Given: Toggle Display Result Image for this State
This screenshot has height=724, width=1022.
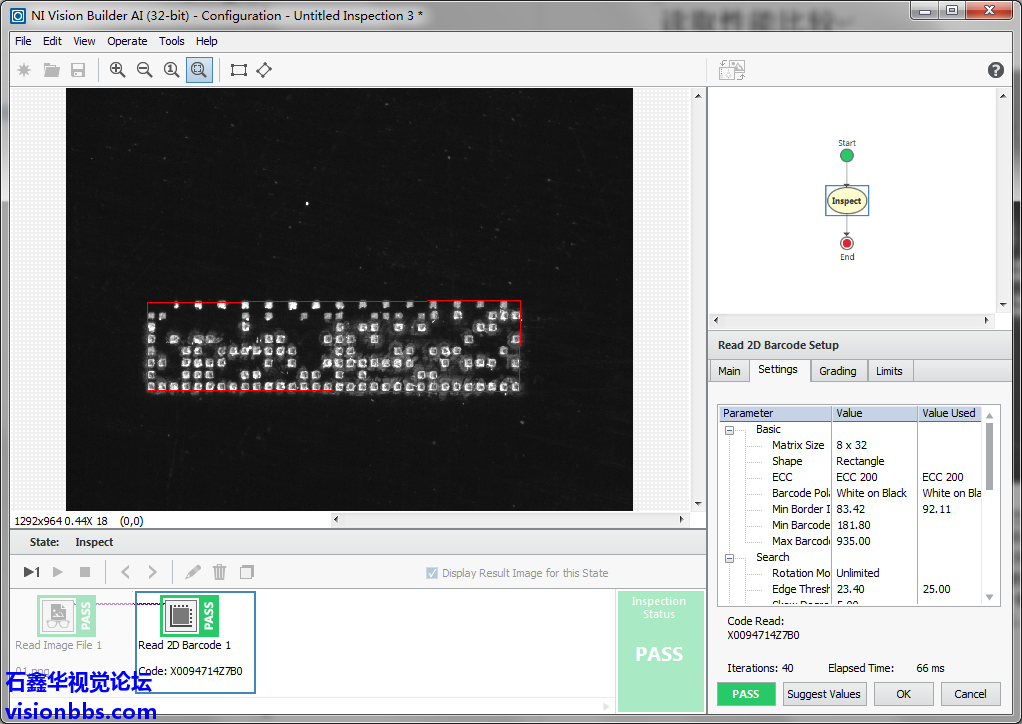Looking at the screenshot, I should 432,573.
